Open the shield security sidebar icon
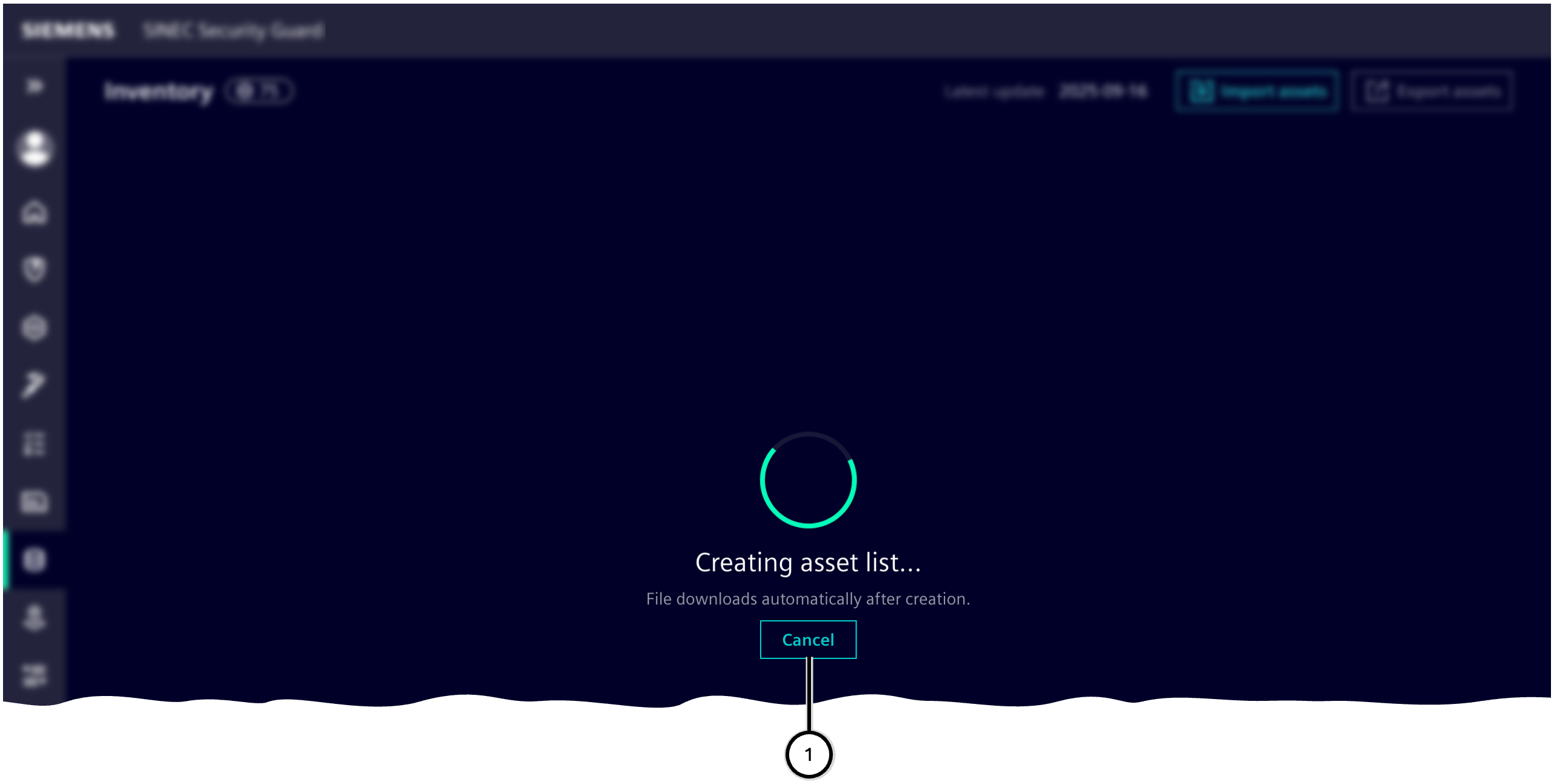Viewport: 1554px width, 784px height. click(x=35, y=269)
